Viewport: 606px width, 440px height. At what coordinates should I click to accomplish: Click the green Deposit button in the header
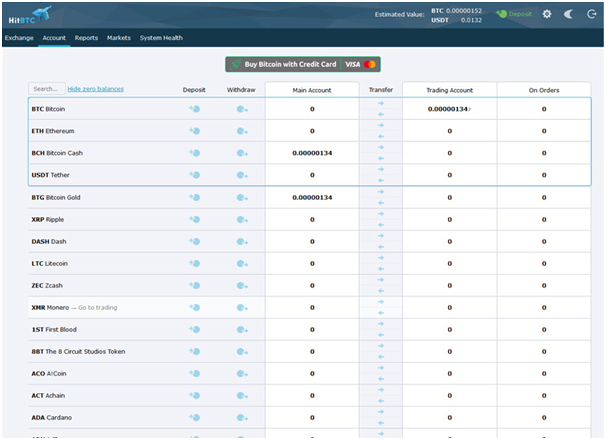click(x=514, y=14)
